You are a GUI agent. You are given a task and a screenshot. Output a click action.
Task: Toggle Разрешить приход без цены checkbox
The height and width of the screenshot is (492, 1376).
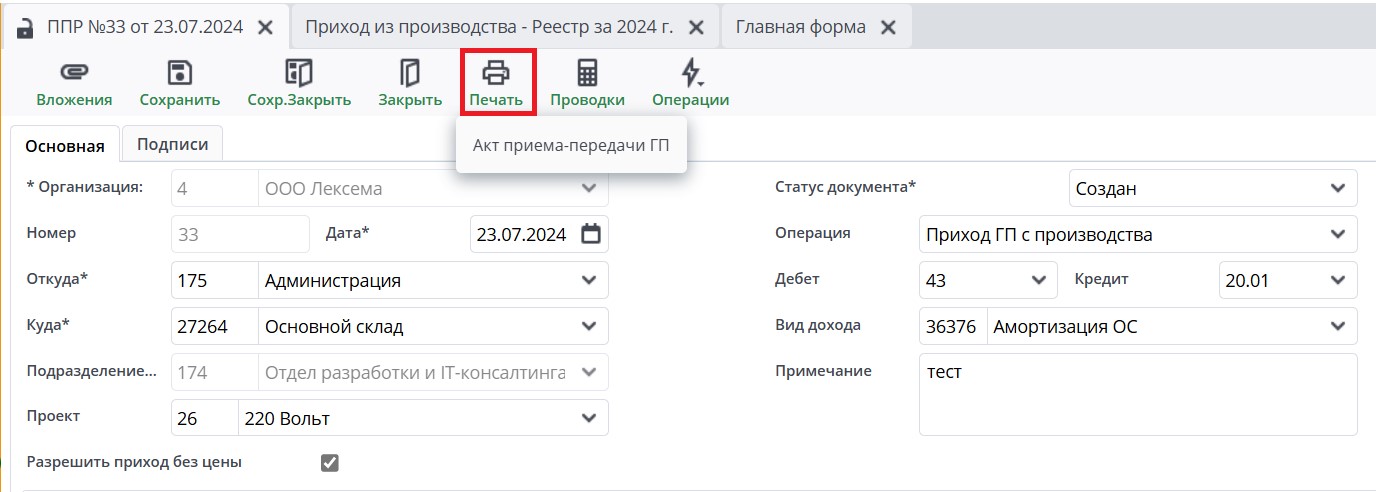click(x=330, y=462)
